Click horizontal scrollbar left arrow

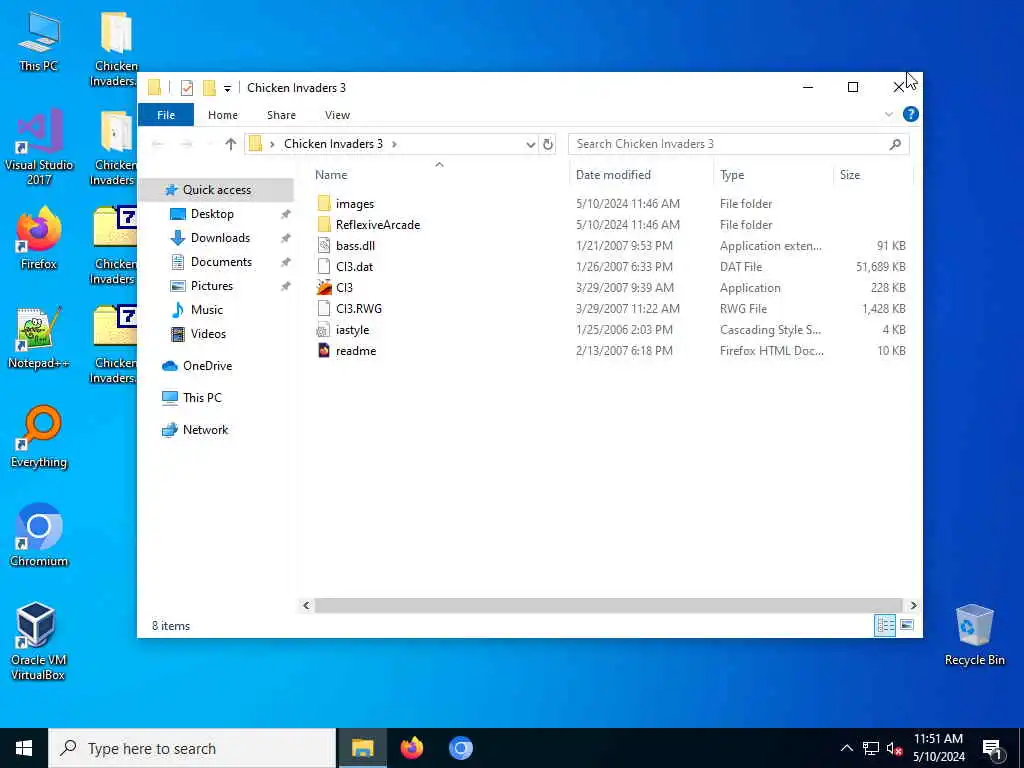(x=306, y=605)
